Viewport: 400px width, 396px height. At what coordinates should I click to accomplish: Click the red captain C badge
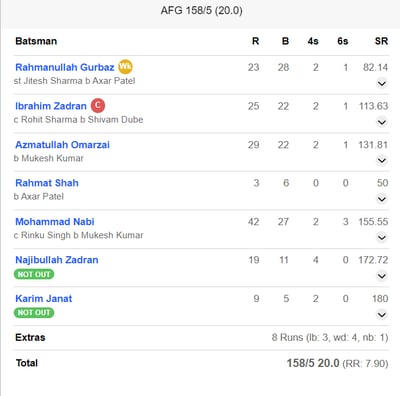coord(98,105)
